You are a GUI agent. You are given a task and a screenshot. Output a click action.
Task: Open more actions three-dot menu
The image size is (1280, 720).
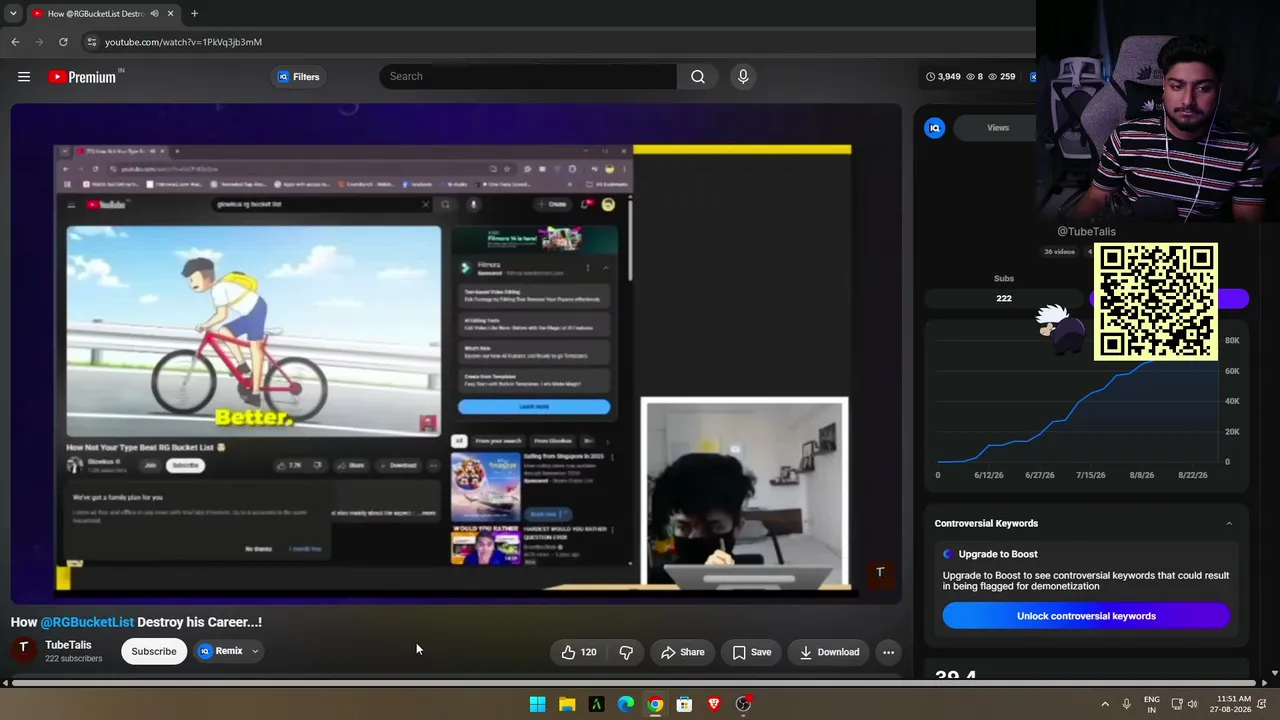[888, 652]
